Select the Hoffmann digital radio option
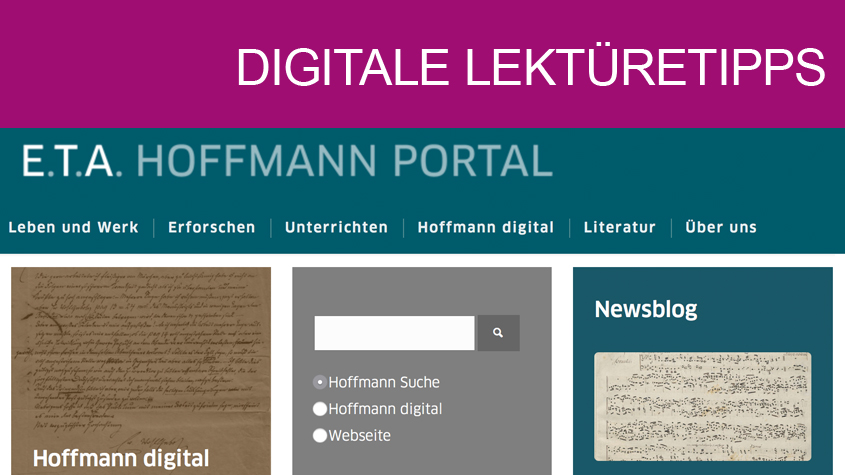The width and height of the screenshot is (845, 475). coord(320,409)
